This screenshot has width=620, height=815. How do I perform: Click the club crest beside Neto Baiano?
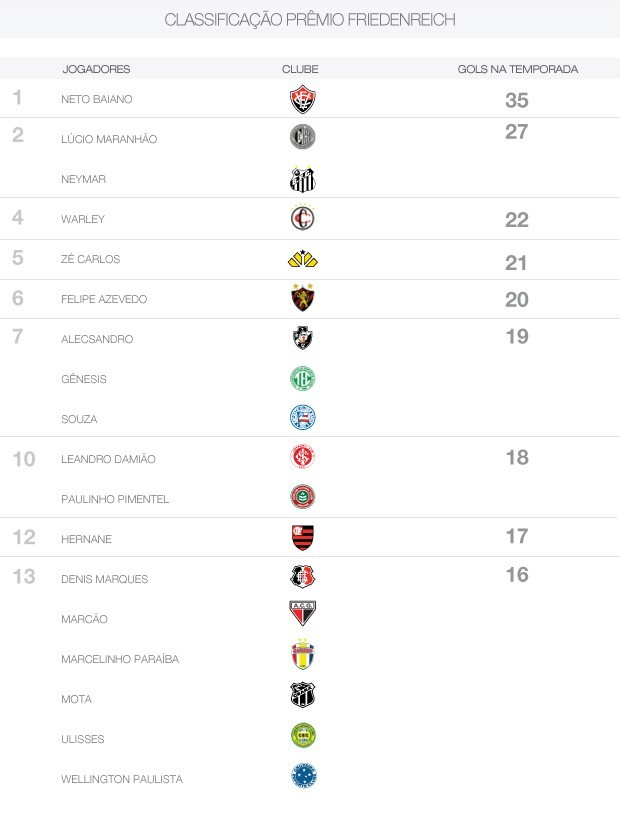pyautogui.click(x=302, y=99)
